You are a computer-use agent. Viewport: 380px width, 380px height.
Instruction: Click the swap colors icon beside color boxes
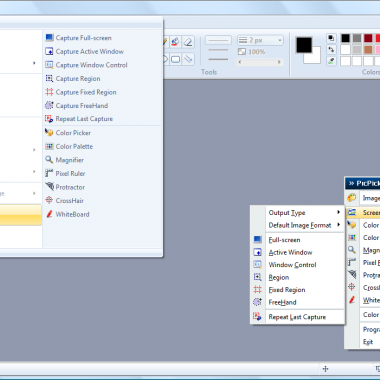point(331,50)
